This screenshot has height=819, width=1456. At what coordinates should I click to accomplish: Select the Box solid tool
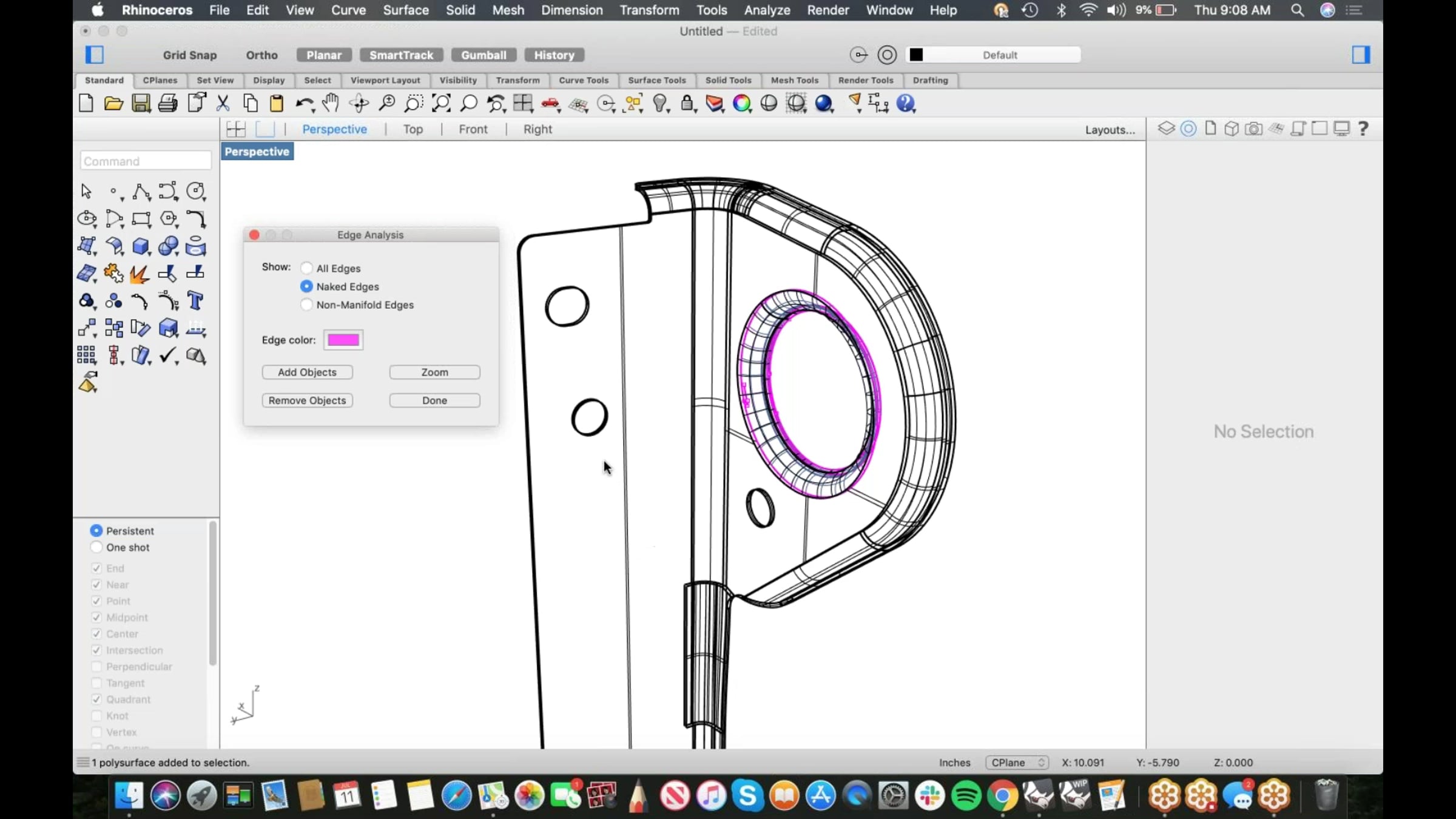[x=141, y=246]
